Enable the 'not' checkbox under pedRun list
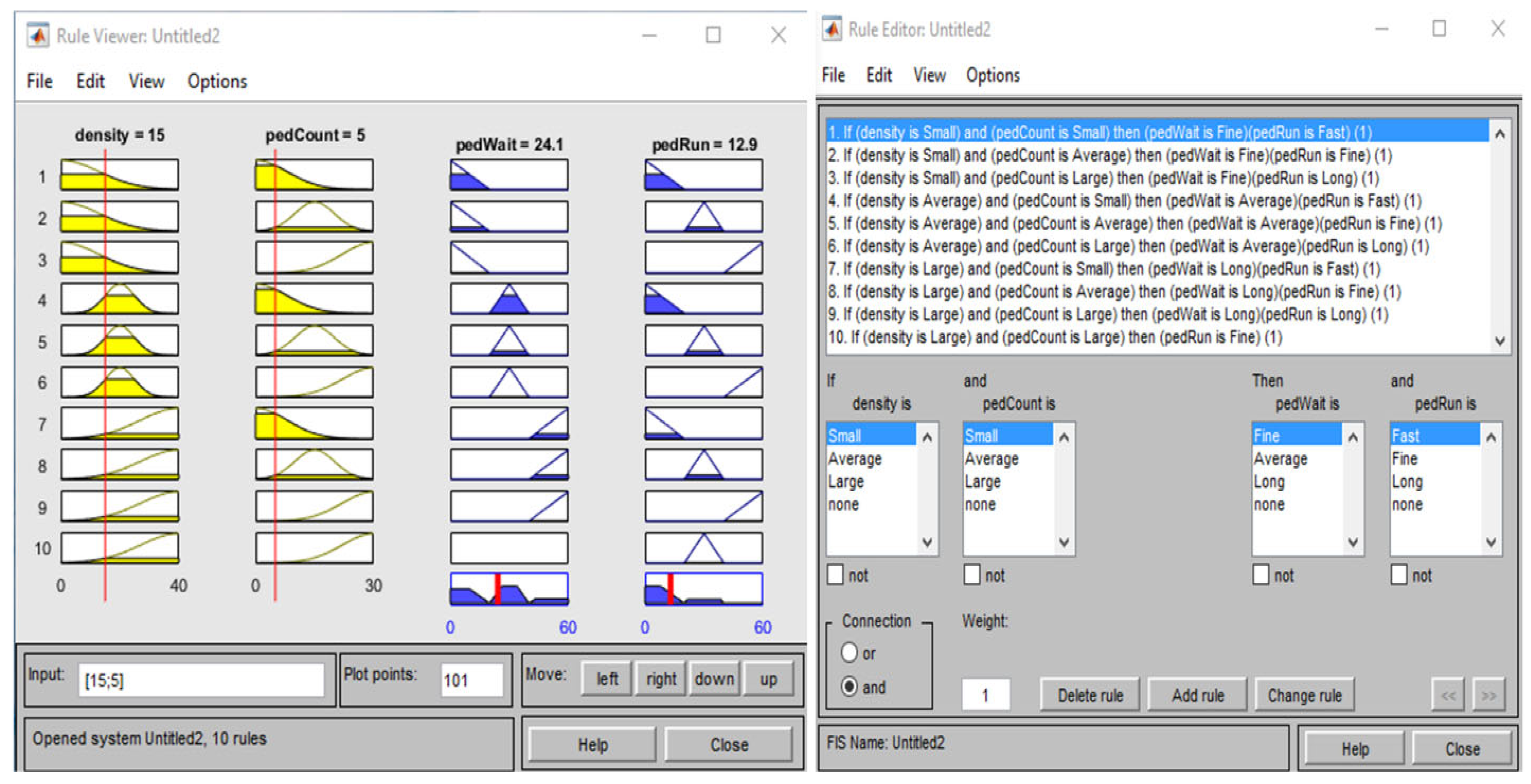This screenshot has width=1531, height=784. pos(1399,574)
